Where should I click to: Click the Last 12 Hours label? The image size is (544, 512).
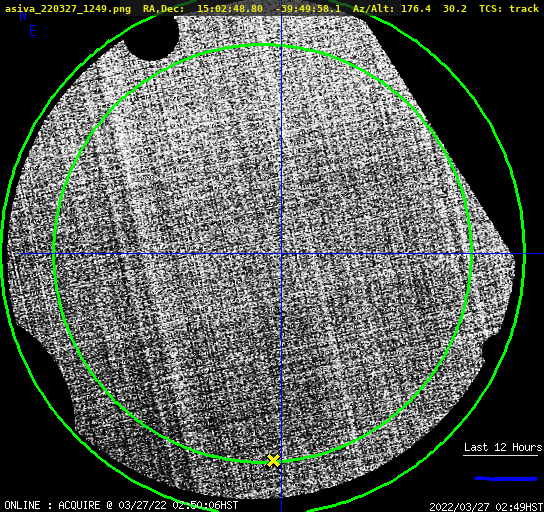(503, 447)
